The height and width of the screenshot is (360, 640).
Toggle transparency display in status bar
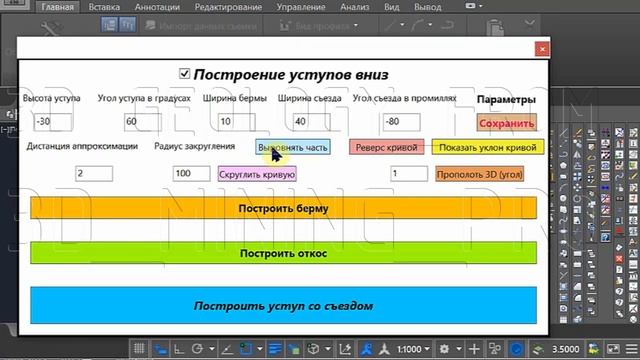[294, 349]
